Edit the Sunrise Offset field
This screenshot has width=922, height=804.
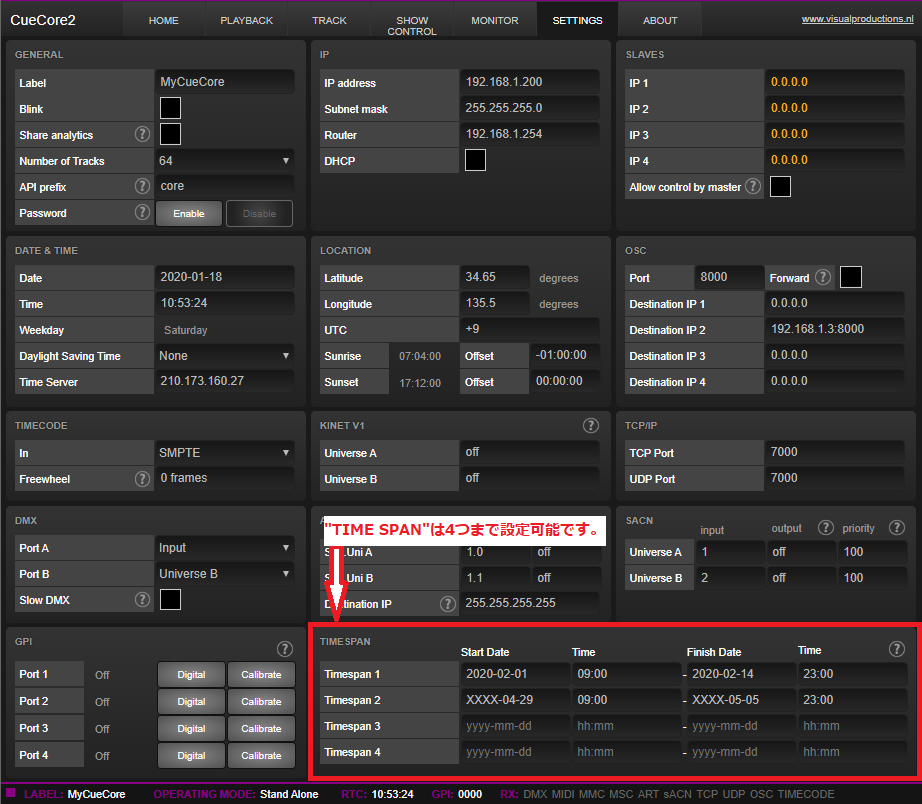tap(565, 355)
